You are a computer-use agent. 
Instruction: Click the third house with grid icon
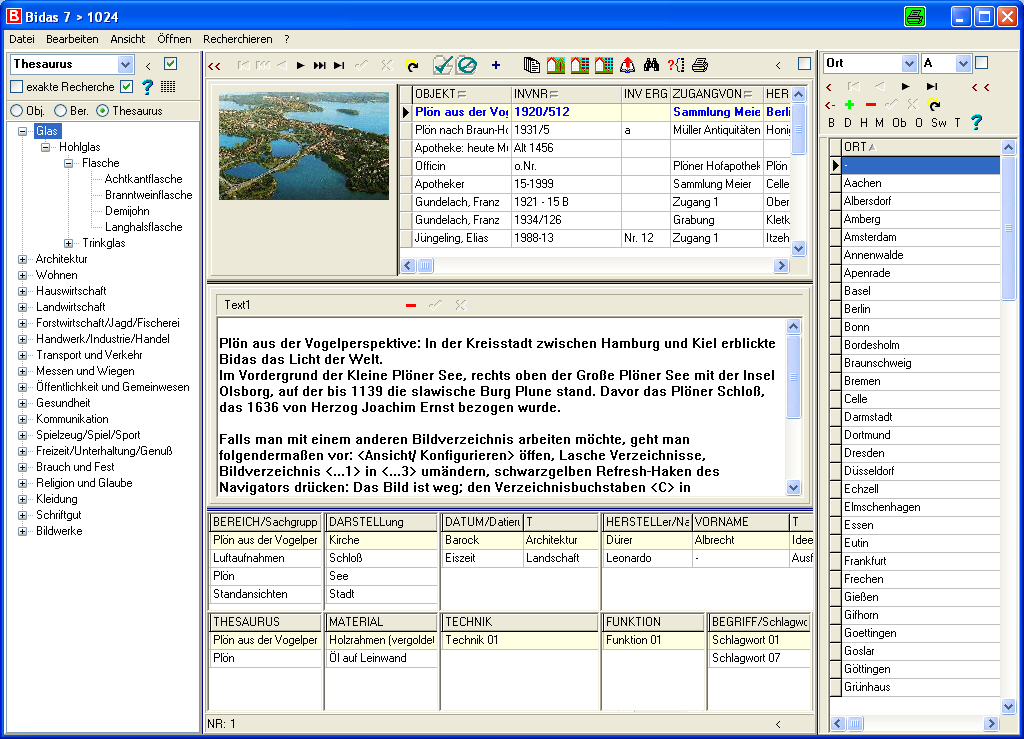(604, 65)
